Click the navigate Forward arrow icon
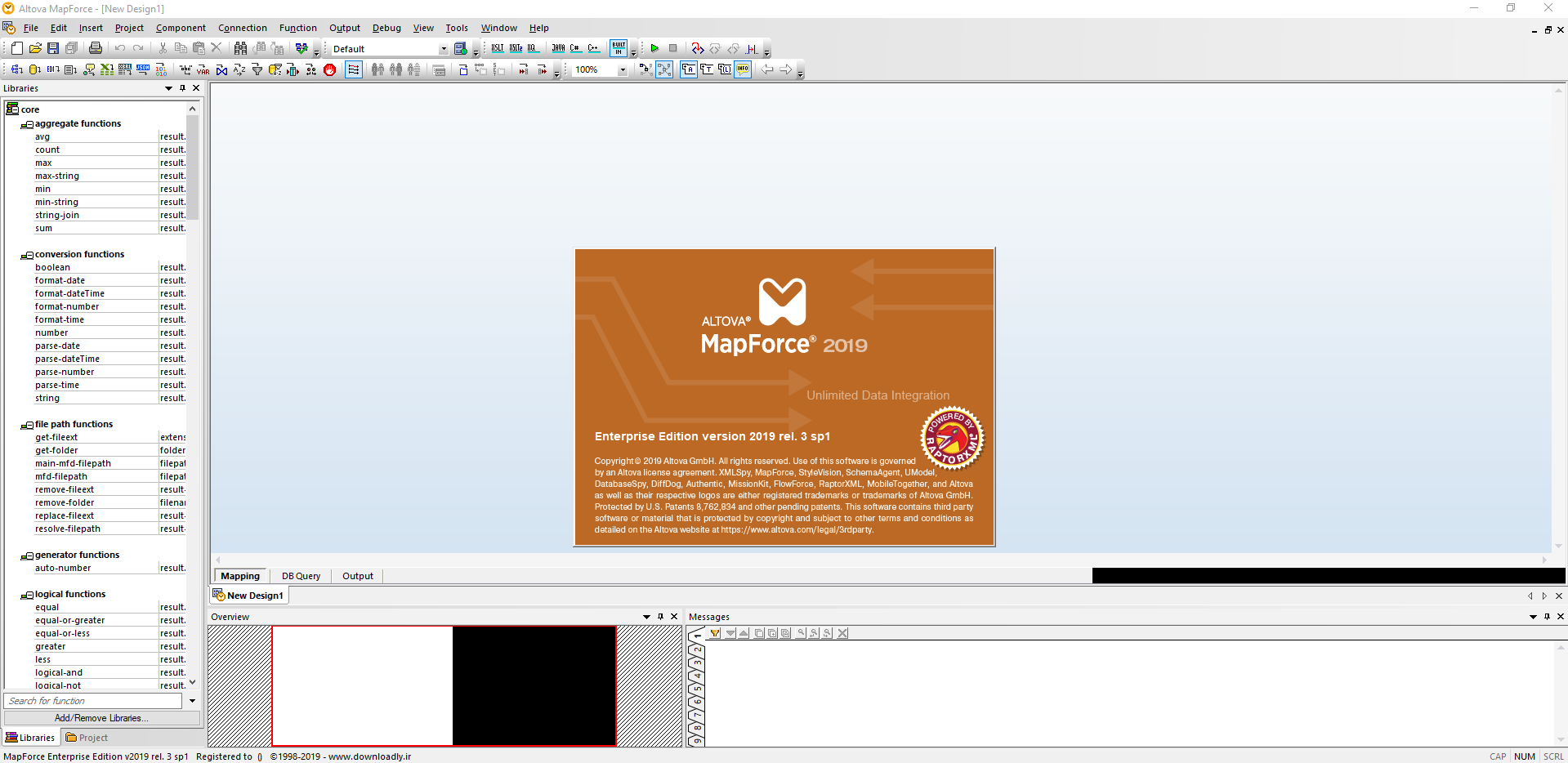1568x763 pixels. (x=786, y=69)
